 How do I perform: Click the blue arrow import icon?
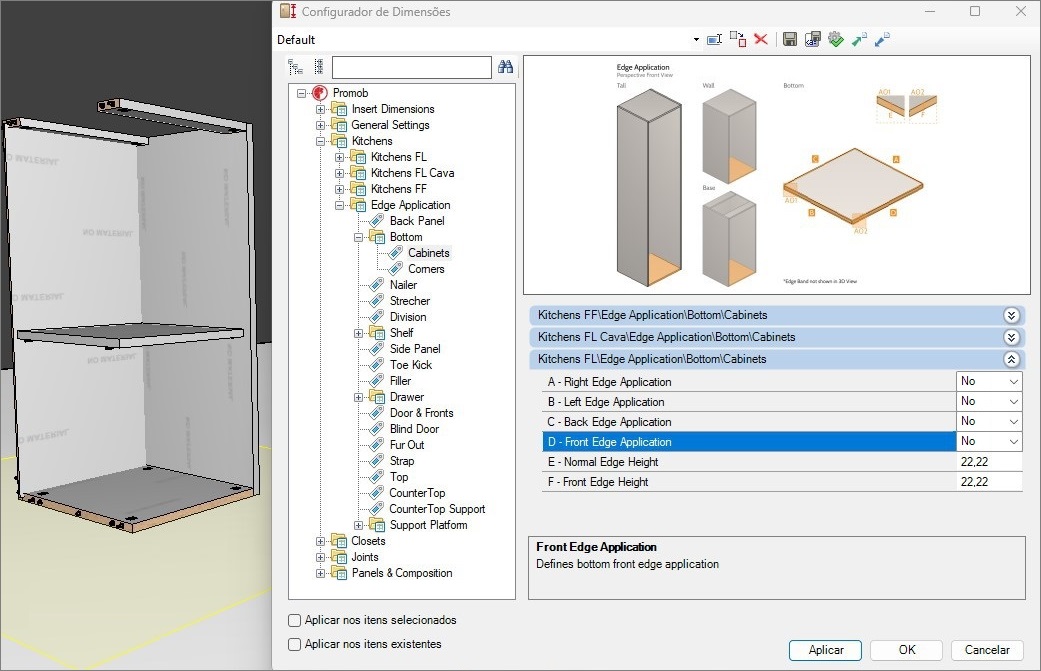point(882,39)
